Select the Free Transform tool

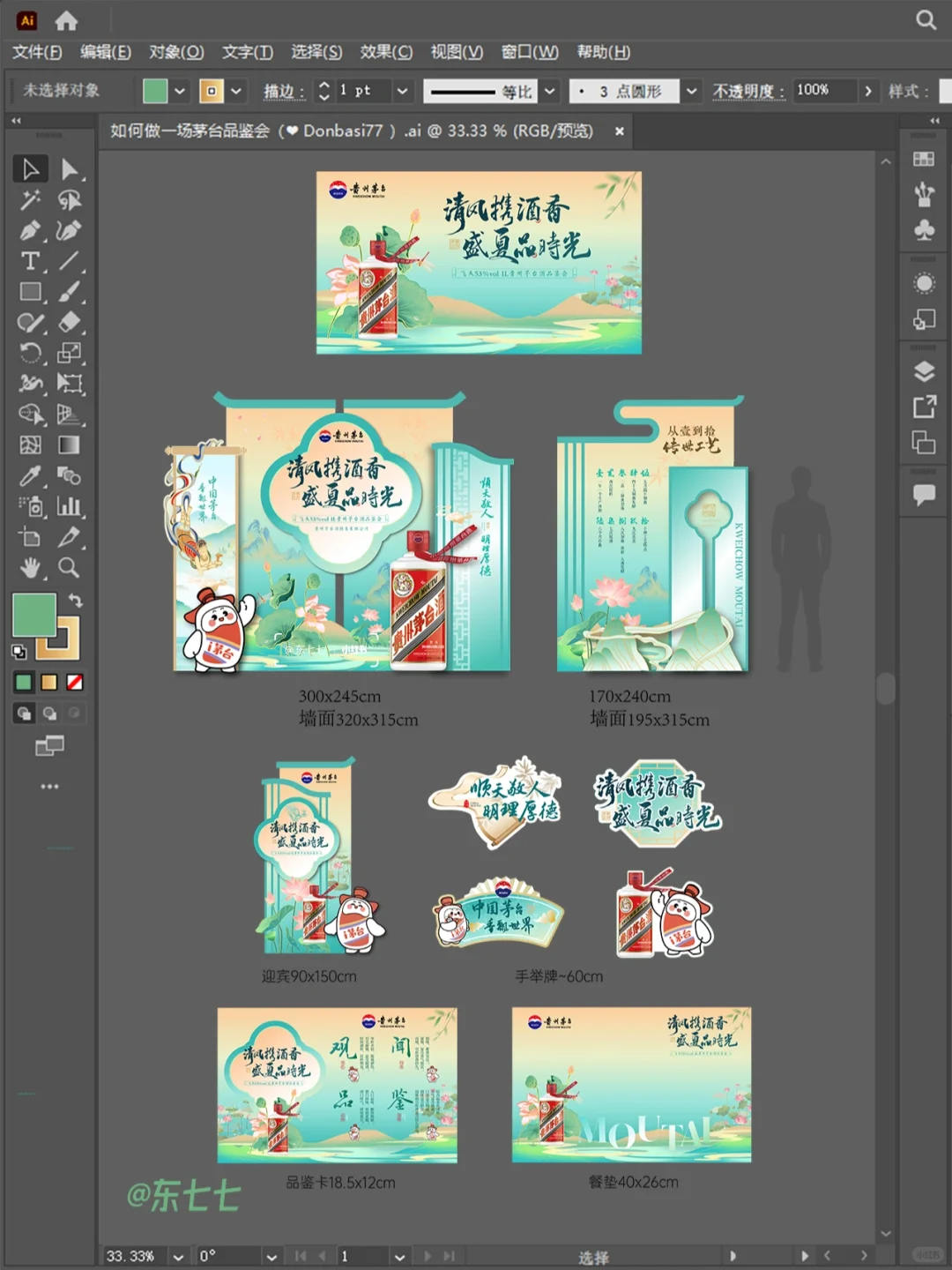69,384
